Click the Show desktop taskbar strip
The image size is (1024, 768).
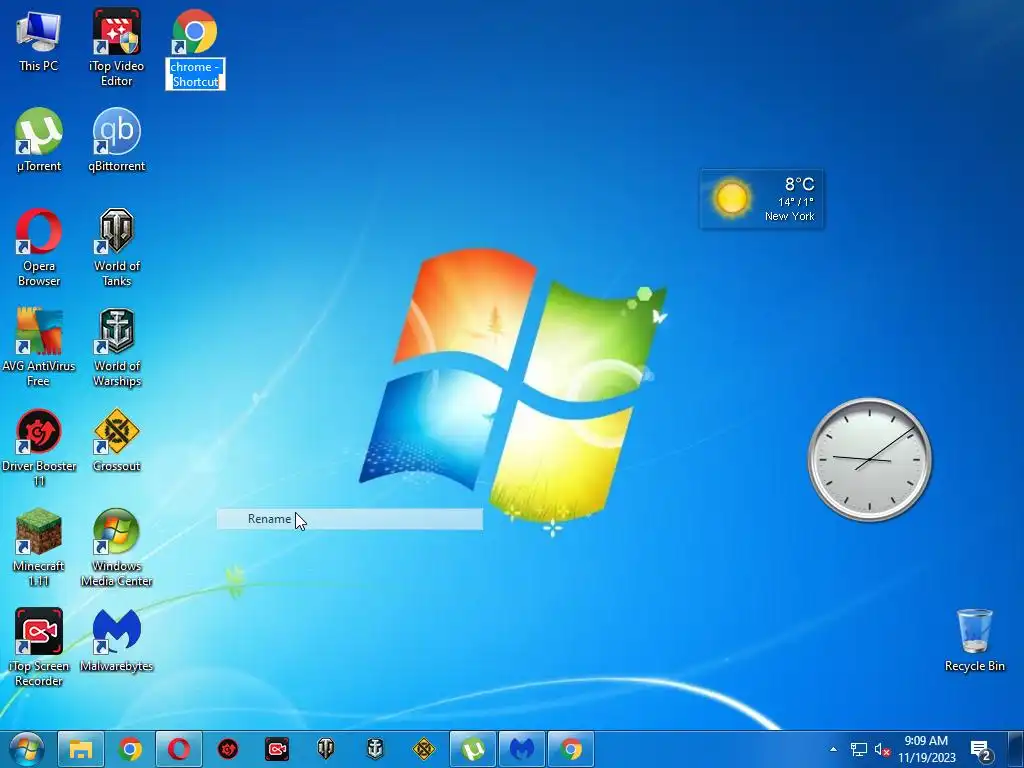pyautogui.click(x=1016, y=749)
